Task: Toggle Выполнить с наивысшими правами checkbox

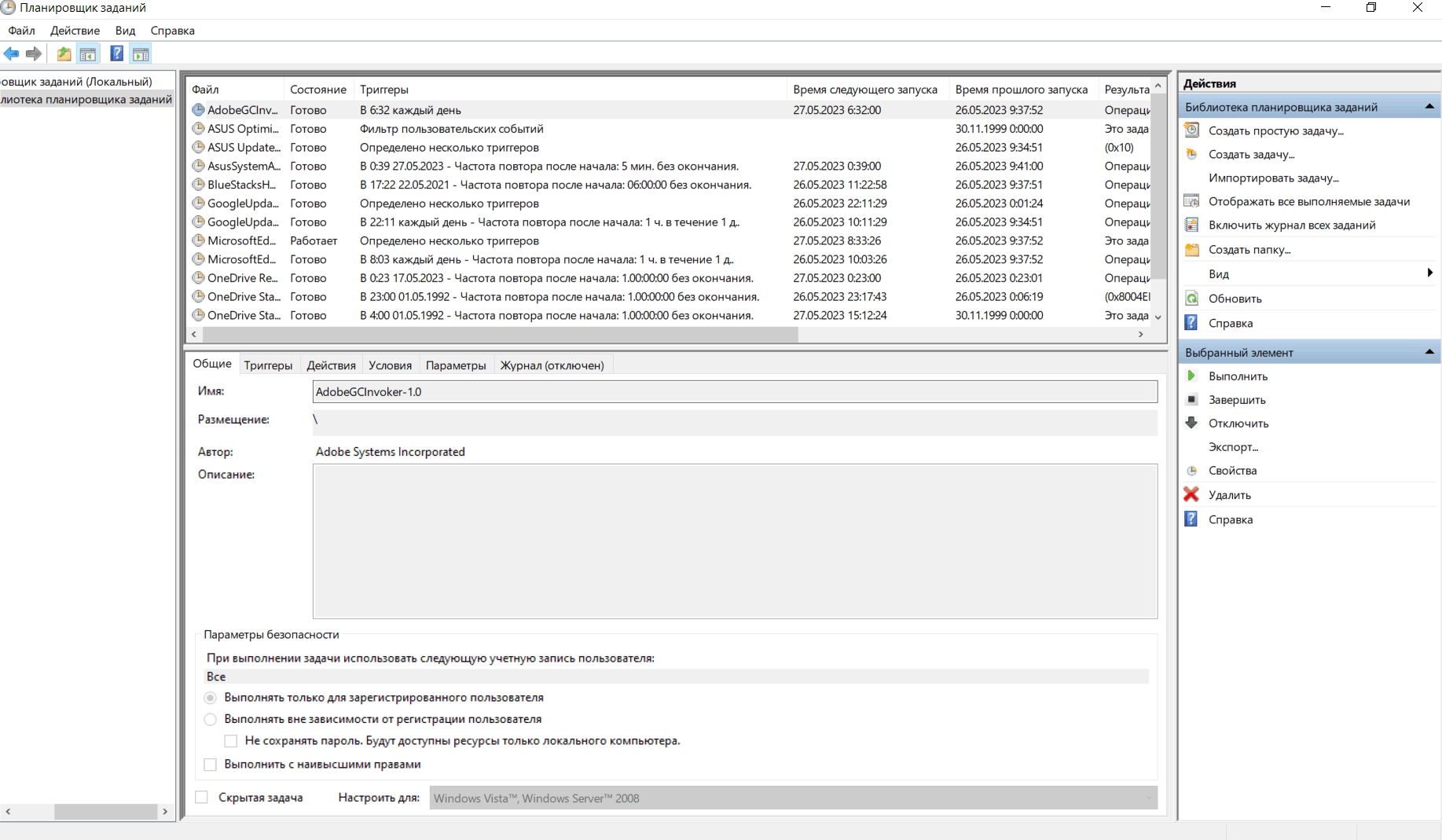Action: [x=211, y=765]
